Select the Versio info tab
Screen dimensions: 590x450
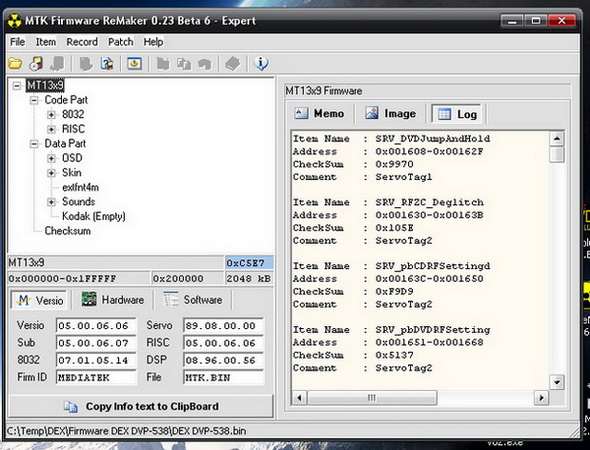click(40, 300)
